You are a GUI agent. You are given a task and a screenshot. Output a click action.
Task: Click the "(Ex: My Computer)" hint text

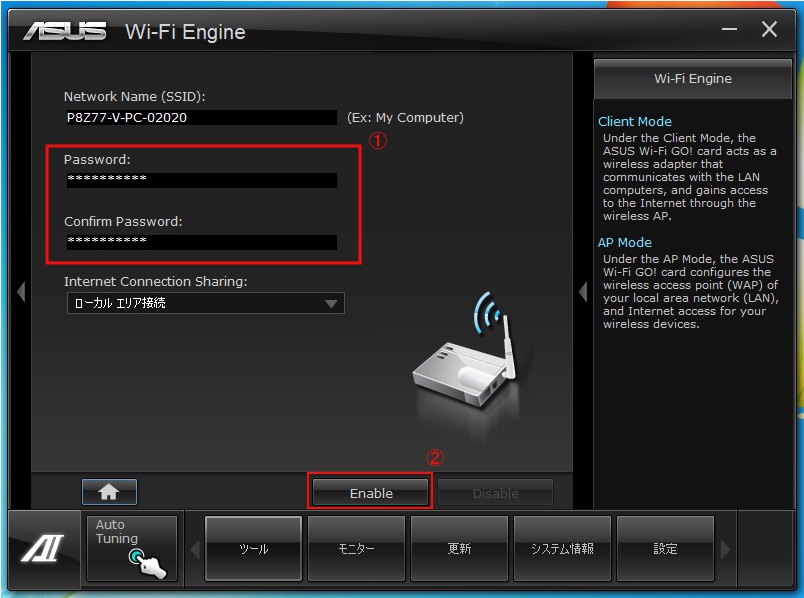pos(405,117)
